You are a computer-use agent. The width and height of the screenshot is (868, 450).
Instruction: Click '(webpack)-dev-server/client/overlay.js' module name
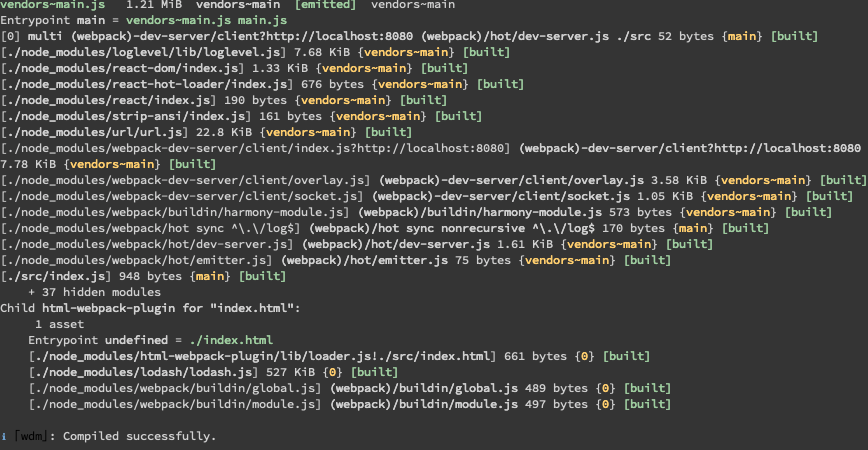(x=512, y=180)
